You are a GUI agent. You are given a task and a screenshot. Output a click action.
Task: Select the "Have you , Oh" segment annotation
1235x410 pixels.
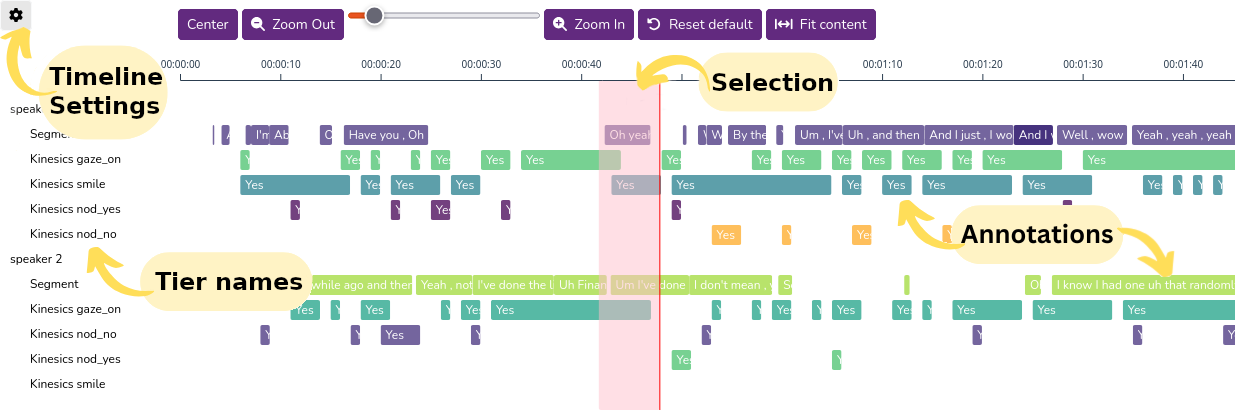tap(386, 135)
